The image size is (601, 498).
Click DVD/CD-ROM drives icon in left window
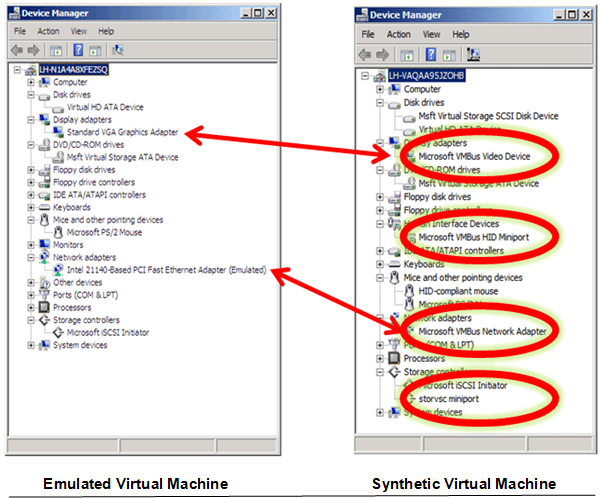coord(44,145)
